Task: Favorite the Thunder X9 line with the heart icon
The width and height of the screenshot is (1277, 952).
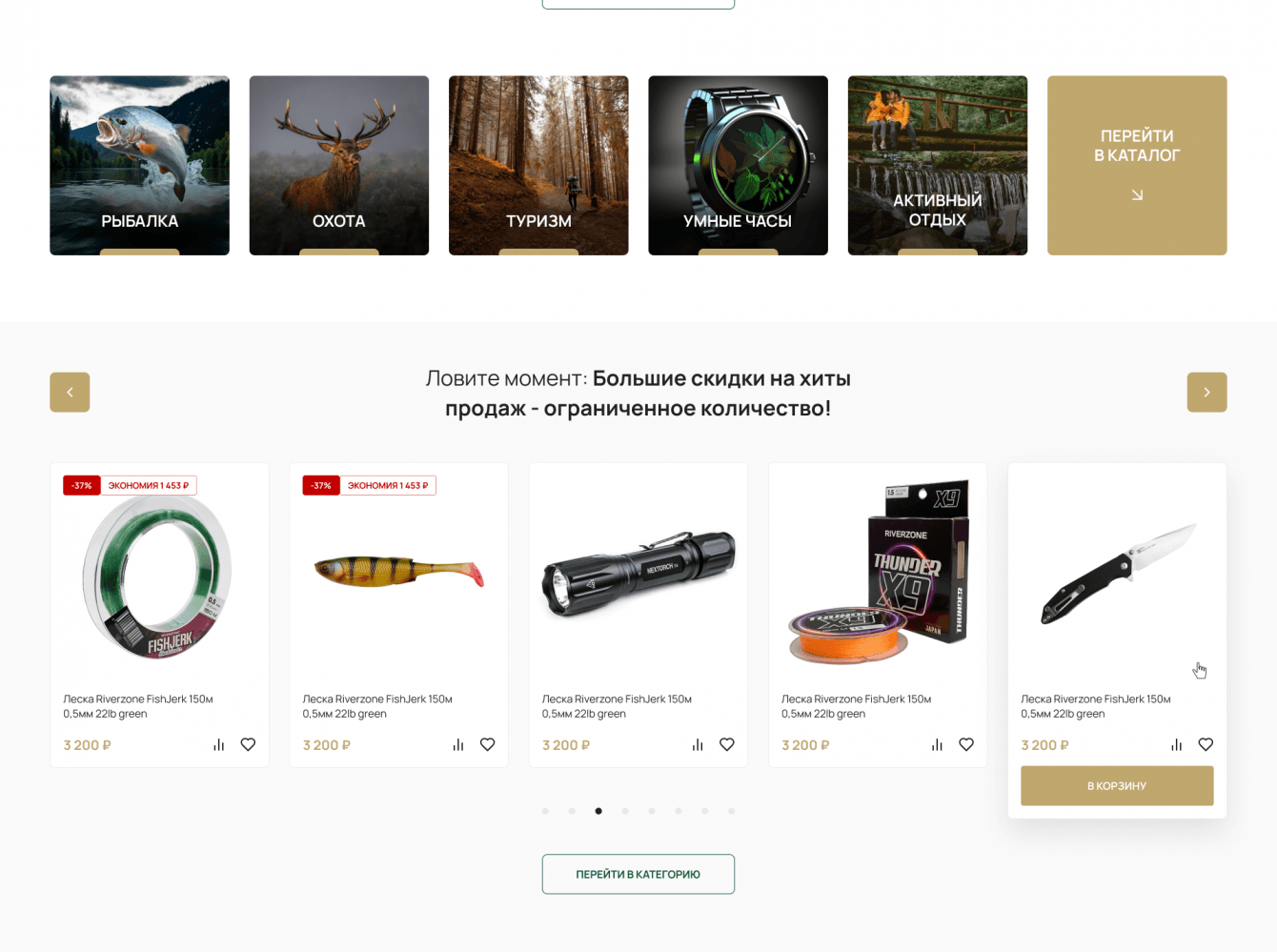Action: tap(966, 744)
